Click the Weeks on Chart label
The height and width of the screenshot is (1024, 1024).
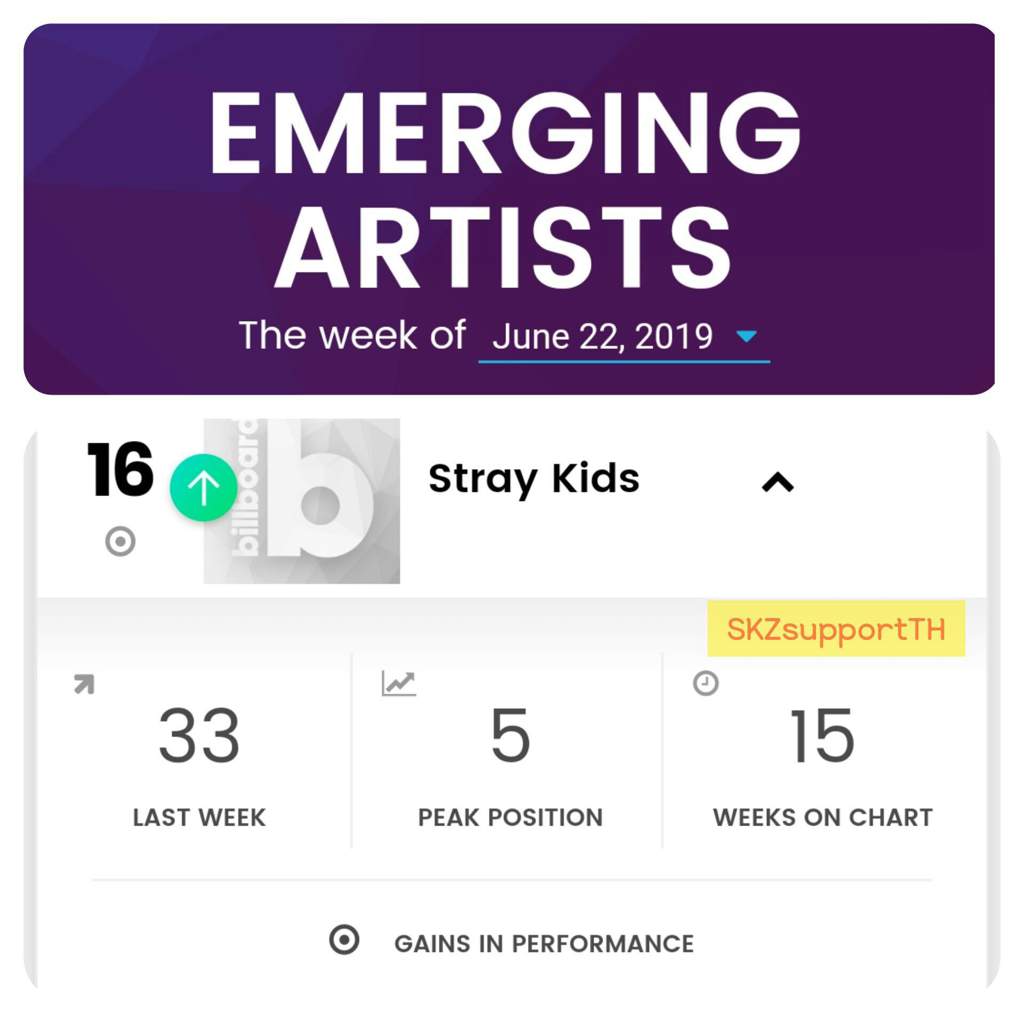(x=823, y=818)
